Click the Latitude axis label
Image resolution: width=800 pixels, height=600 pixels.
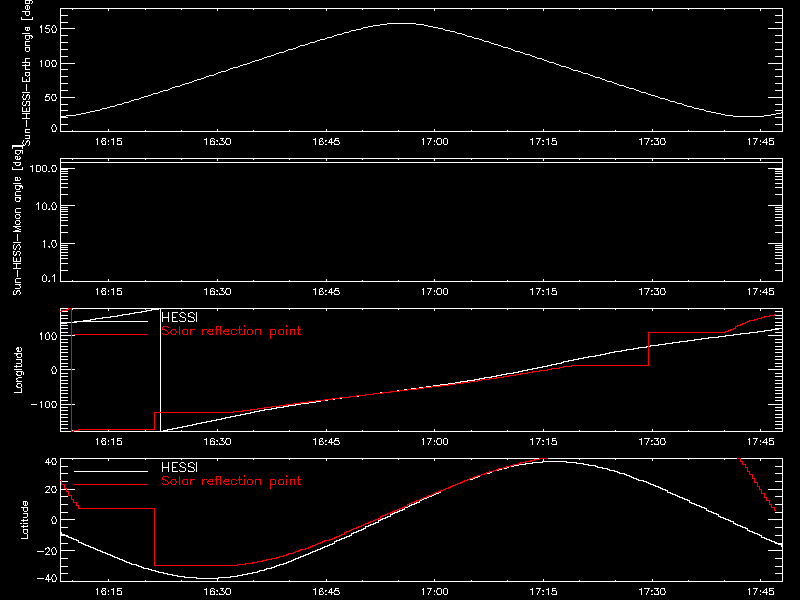[x=24, y=520]
